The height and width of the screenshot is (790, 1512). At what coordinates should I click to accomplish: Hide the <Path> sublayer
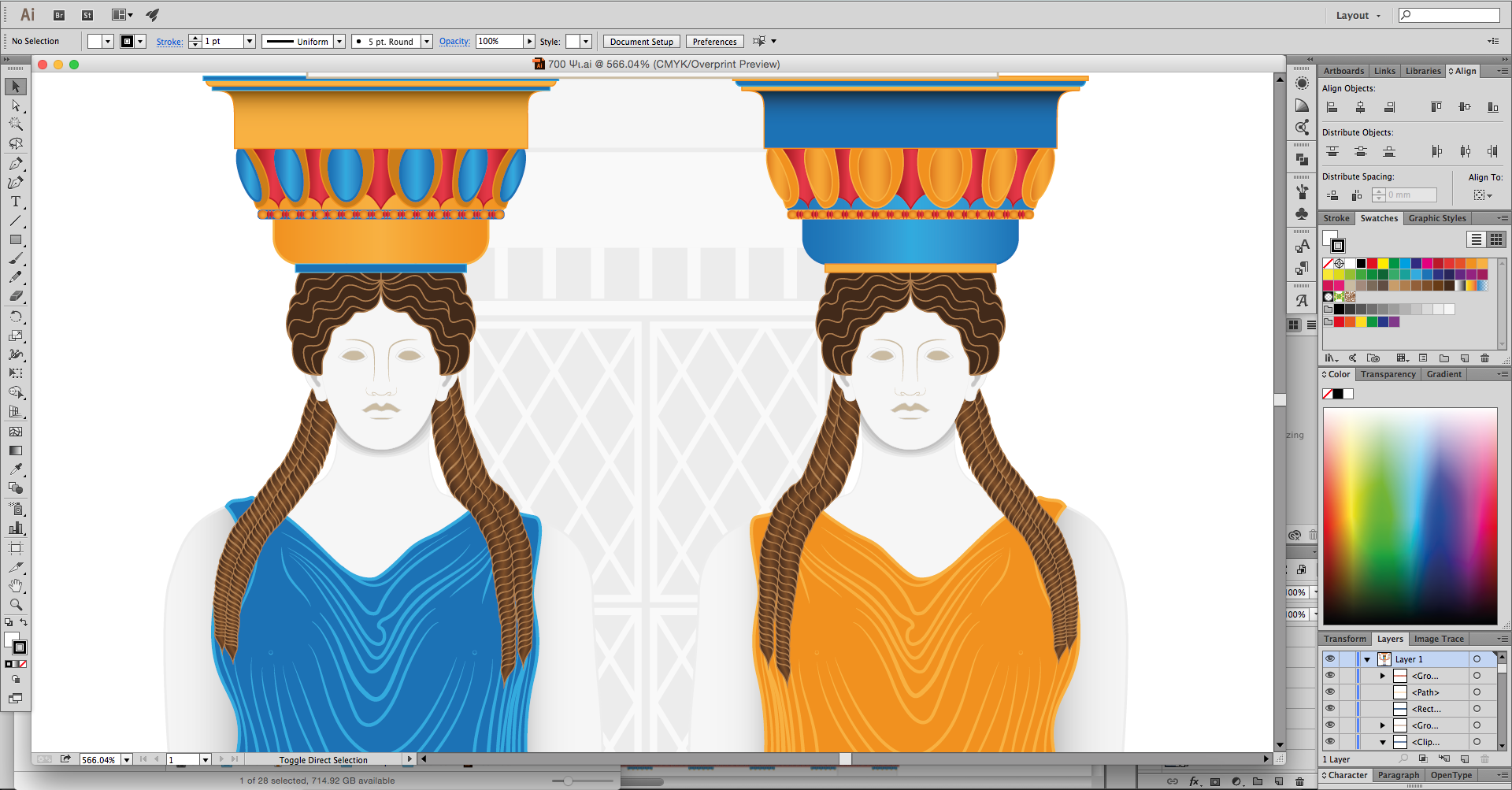click(x=1330, y=692)
